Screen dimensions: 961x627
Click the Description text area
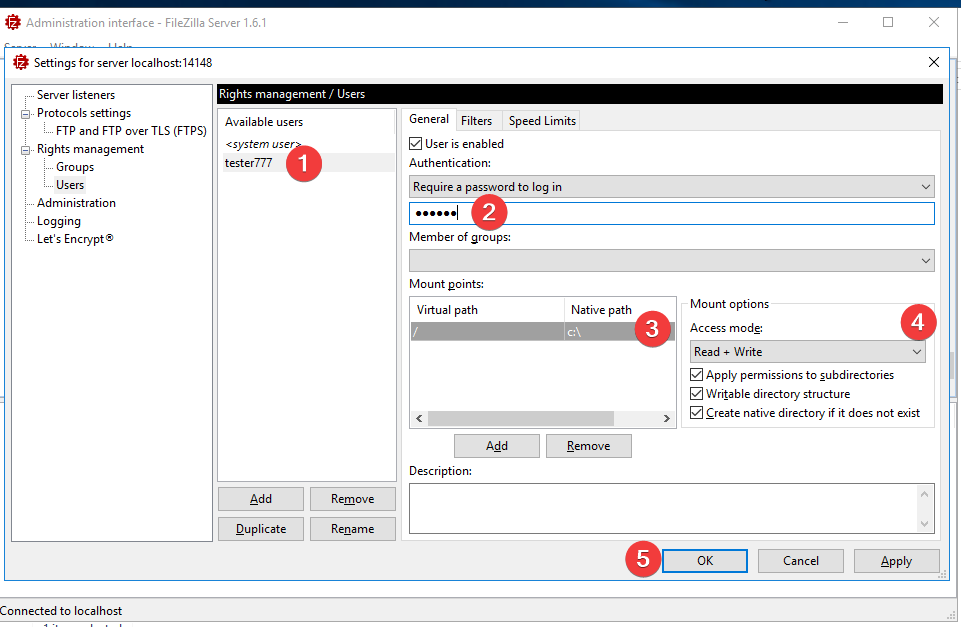coord(663,508)
